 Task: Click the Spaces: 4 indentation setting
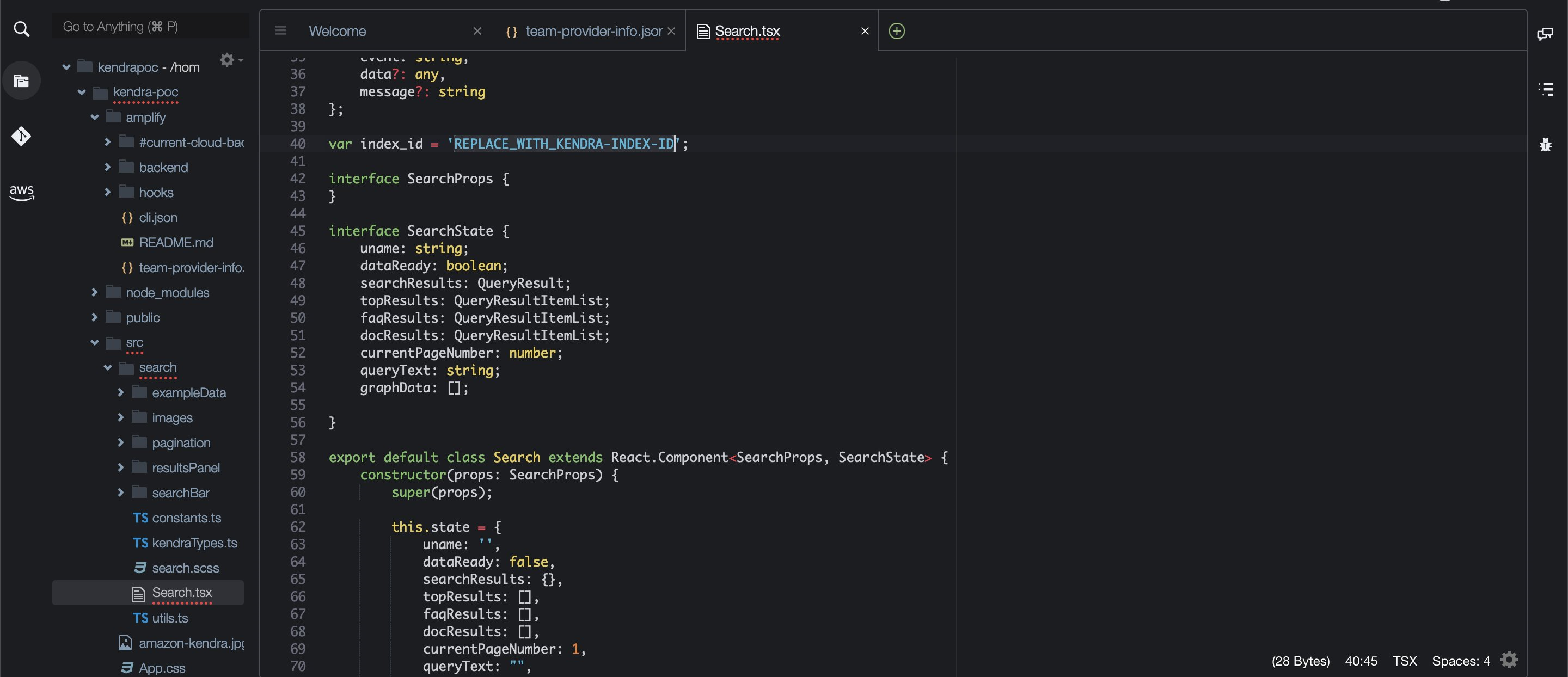pos(1460,661)
